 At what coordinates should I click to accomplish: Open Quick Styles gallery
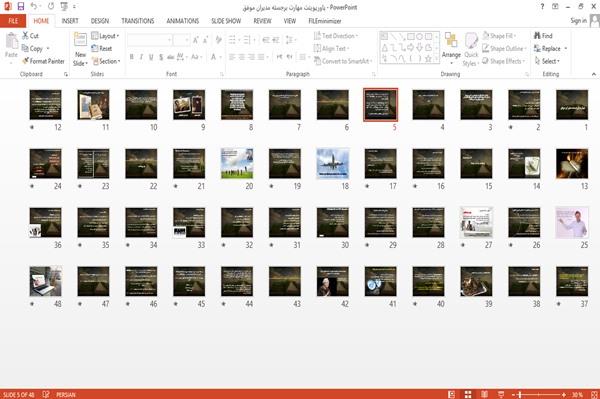coord(471,50)
